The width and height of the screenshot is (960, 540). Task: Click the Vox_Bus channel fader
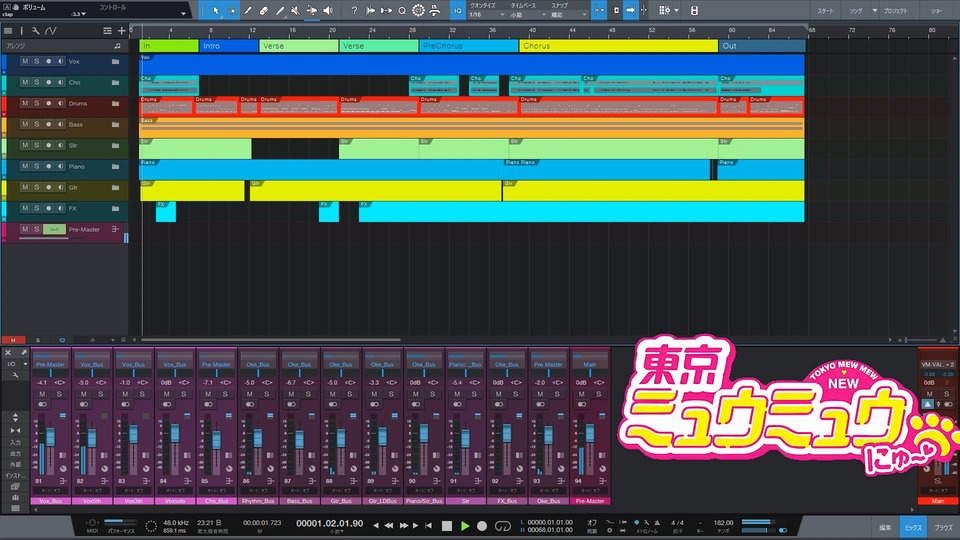tap(51, 437)
